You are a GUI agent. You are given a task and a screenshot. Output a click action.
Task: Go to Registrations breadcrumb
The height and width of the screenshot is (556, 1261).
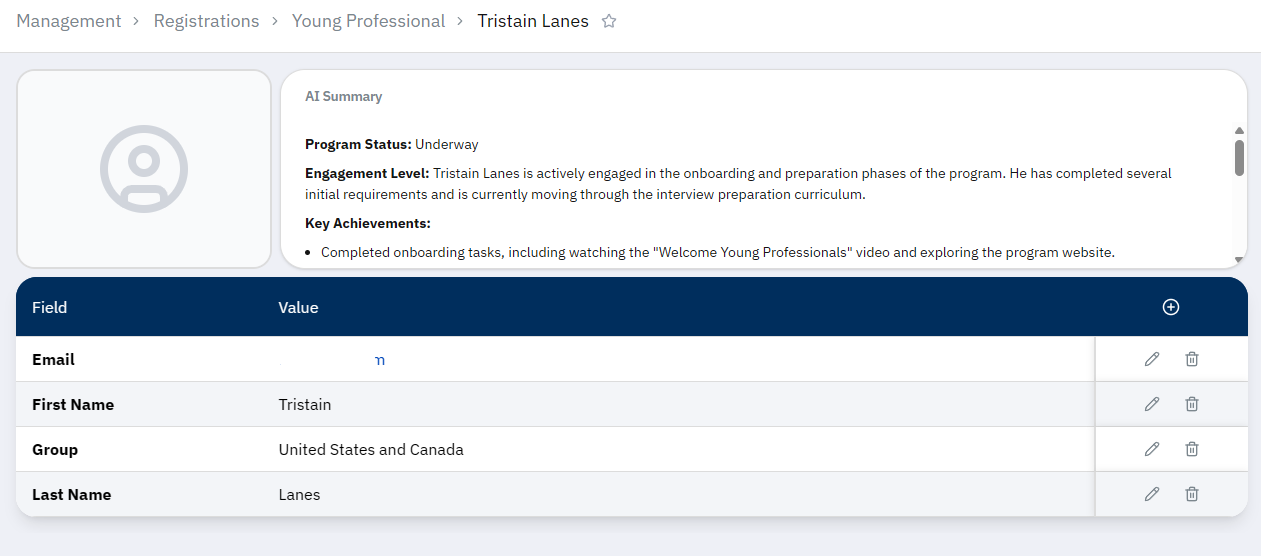pos(206,21)
